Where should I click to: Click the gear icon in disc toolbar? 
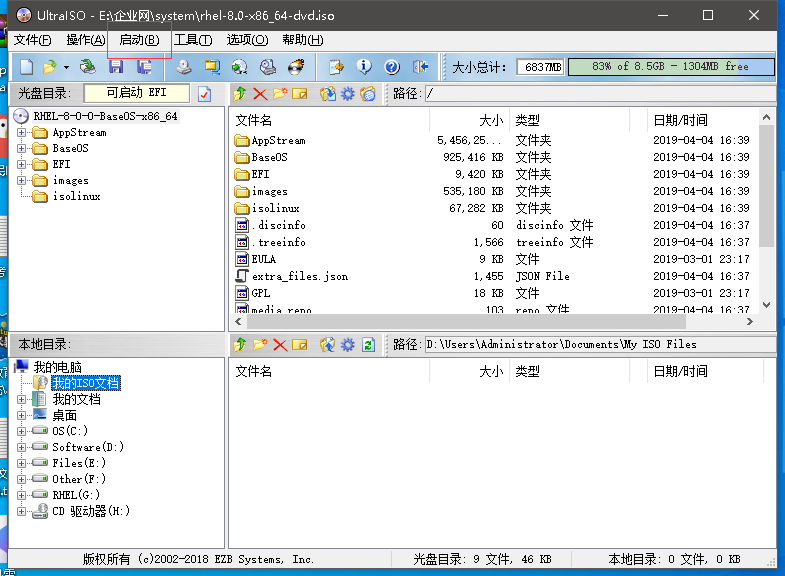347,94
